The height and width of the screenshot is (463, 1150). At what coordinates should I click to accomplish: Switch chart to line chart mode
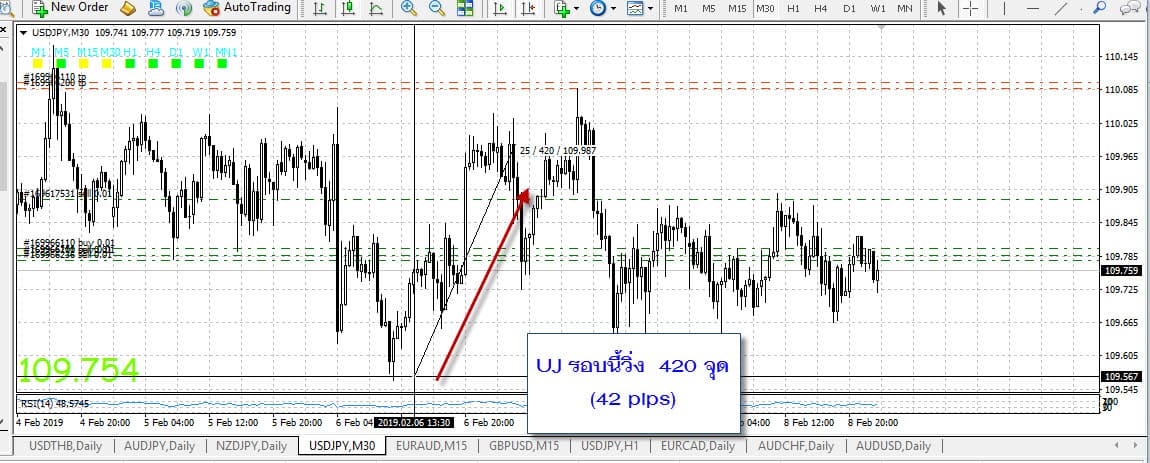[x=375, y=9]
